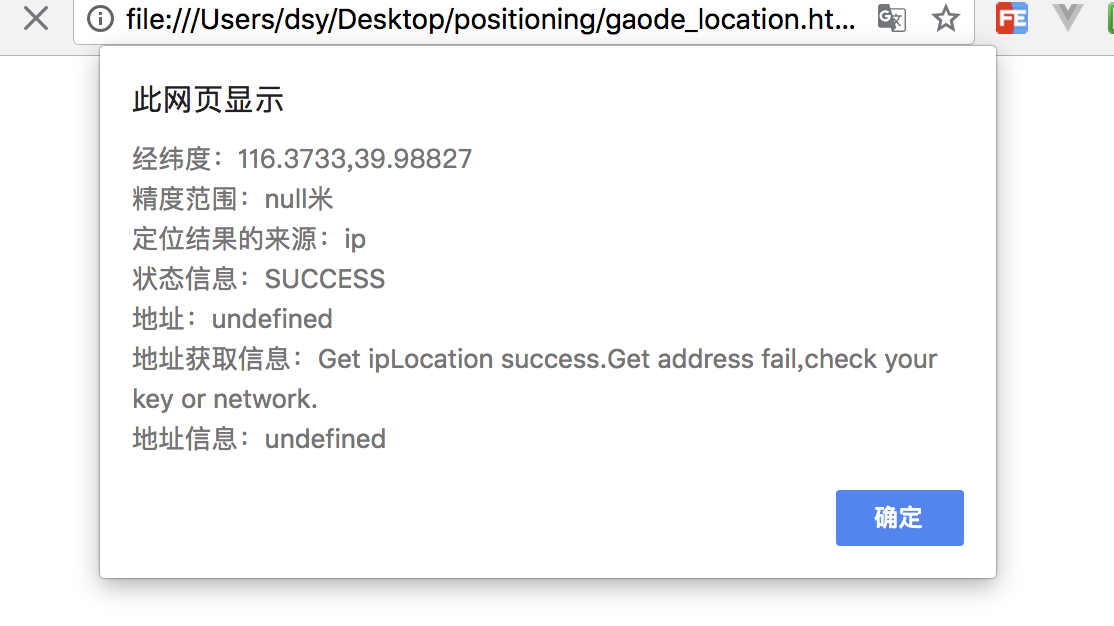The image size is (1114, 626).
Task: Click the 116.3733,39.98827 coordinate value
Action: point(355,159)
